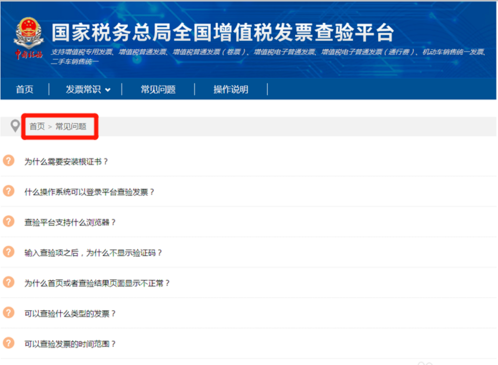The height and width of the screenshot is (365, 498).
Task: Click question icon beside 为什么不显示验证码
Action: click(x=9, y=252)
